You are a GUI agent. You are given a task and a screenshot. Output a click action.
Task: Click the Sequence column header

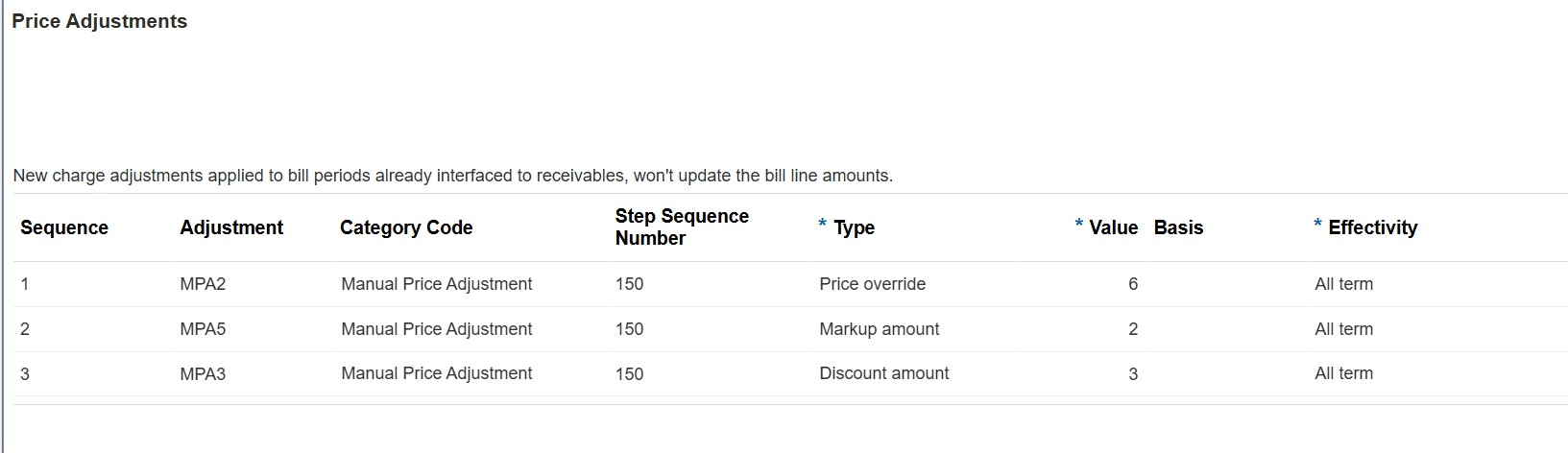tap(64, 227)
